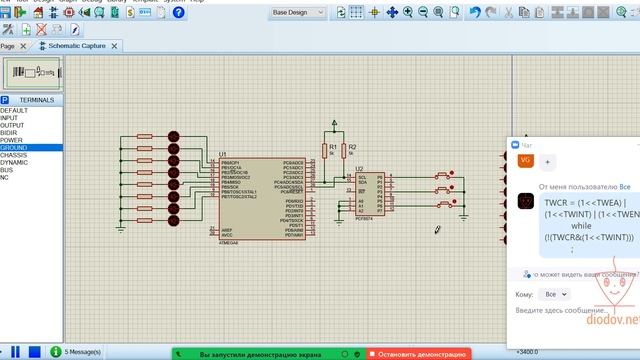Click the Redo arrow icon
640x360 pixels.
(491, 13)
